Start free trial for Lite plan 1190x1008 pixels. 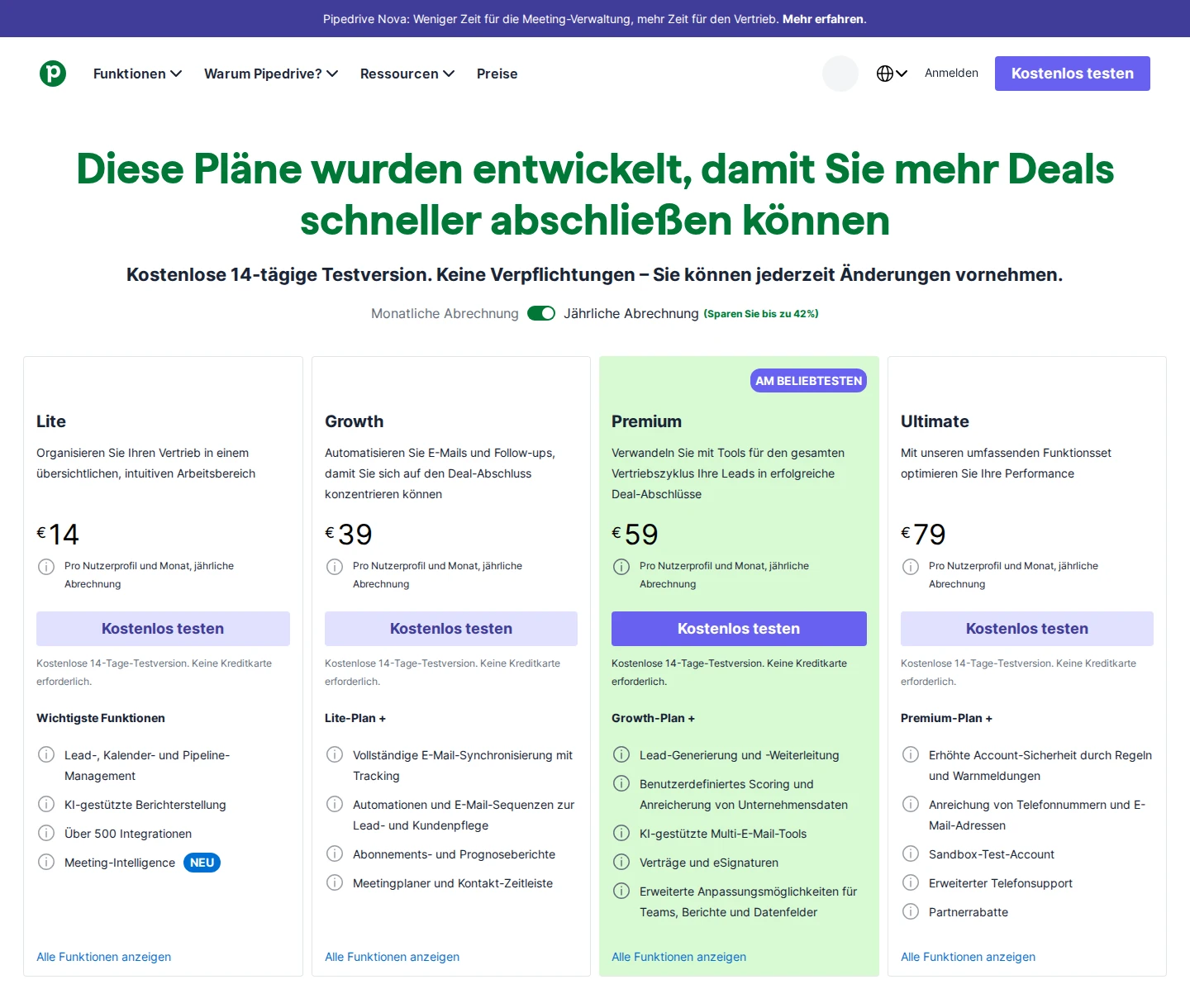coord(163,629)
